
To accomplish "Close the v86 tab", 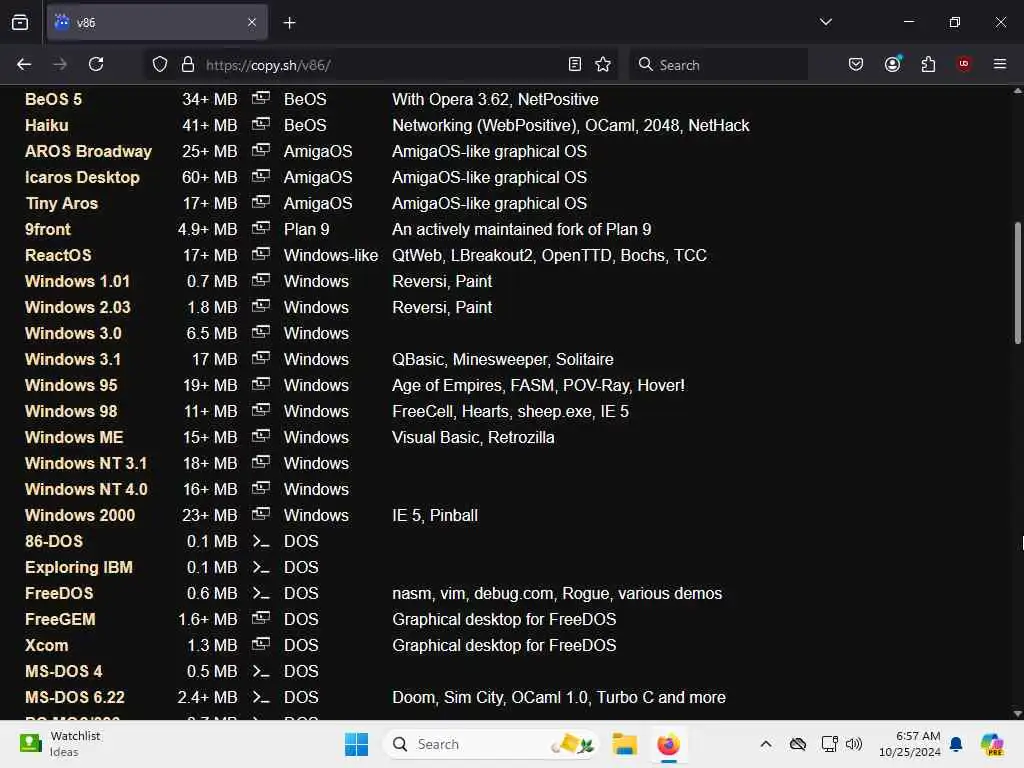I will click(x=252, y=22).
